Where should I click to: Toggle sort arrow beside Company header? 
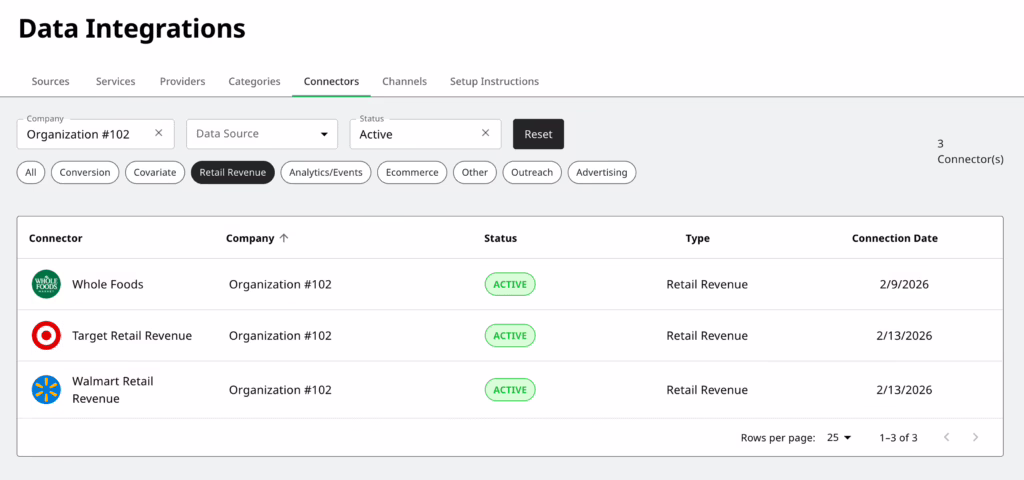283,238
